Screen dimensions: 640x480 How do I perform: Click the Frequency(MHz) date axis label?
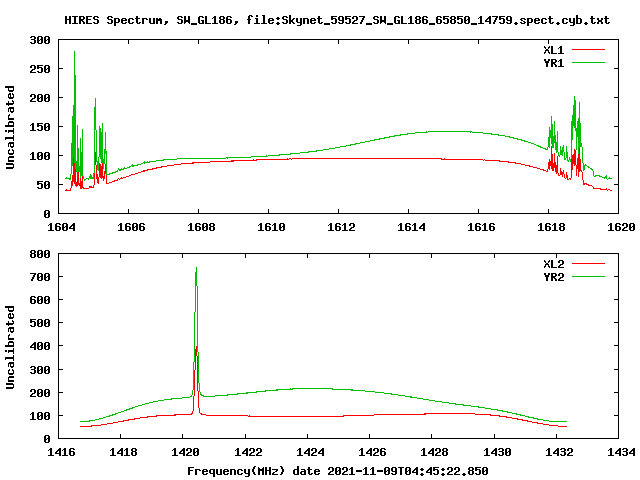(x=338, y=471)
